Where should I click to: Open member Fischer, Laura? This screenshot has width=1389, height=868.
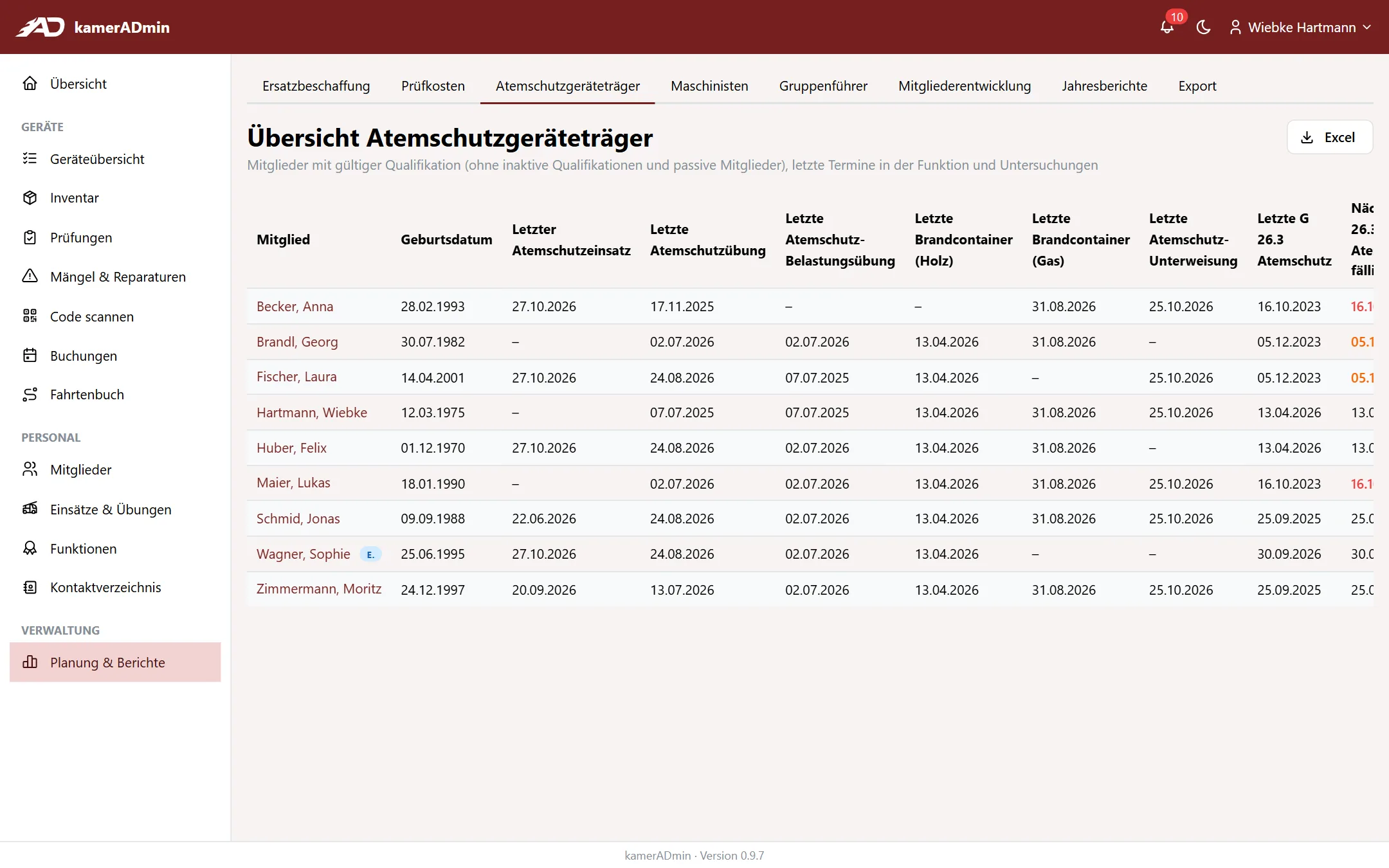pos(296,377)
